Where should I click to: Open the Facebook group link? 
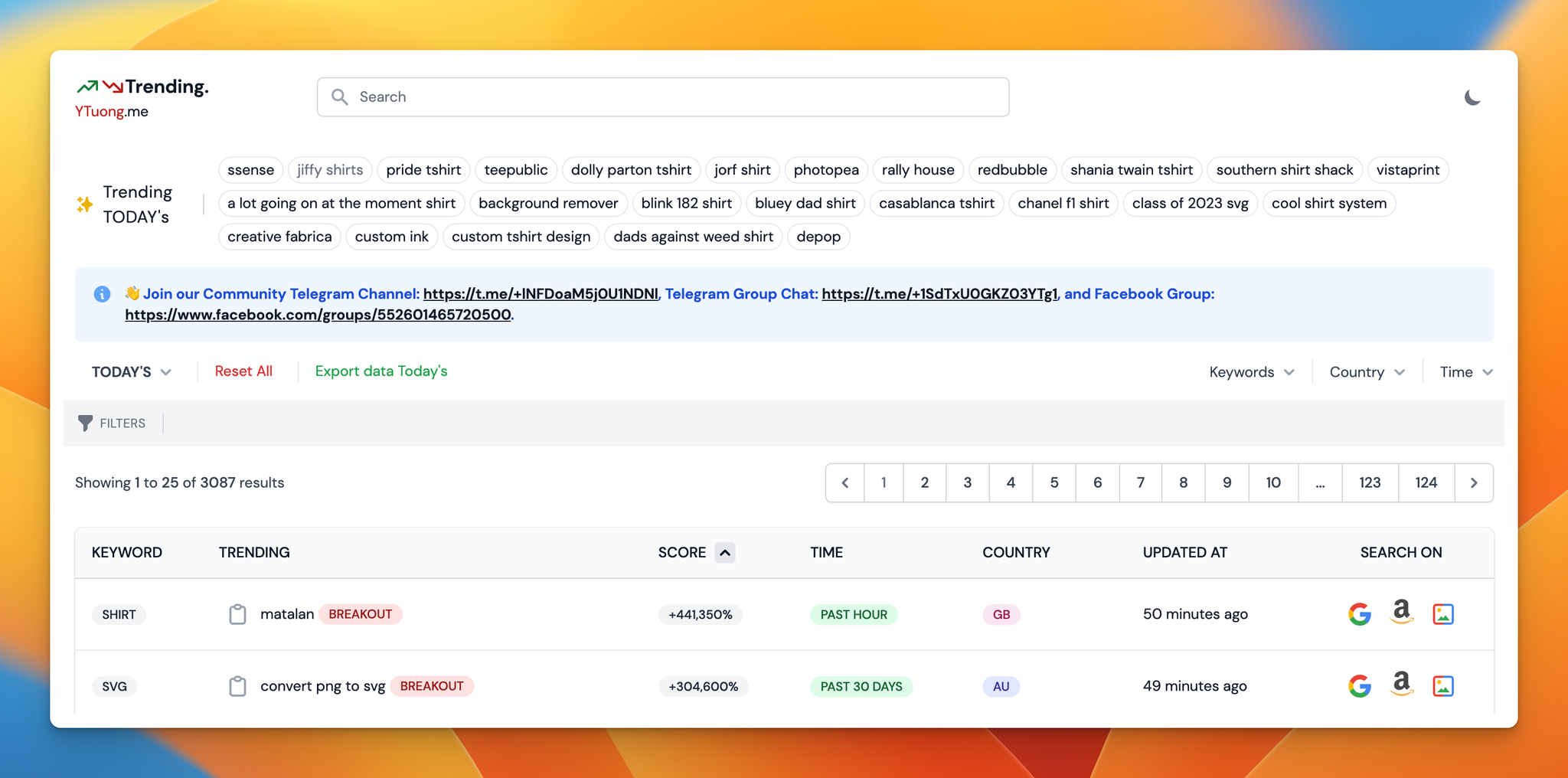pyautogui.click(x=318, y=315)
